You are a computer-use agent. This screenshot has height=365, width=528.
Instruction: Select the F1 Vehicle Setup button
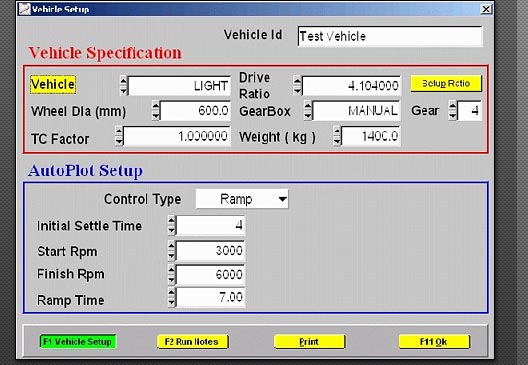click(x=78, y=342)
